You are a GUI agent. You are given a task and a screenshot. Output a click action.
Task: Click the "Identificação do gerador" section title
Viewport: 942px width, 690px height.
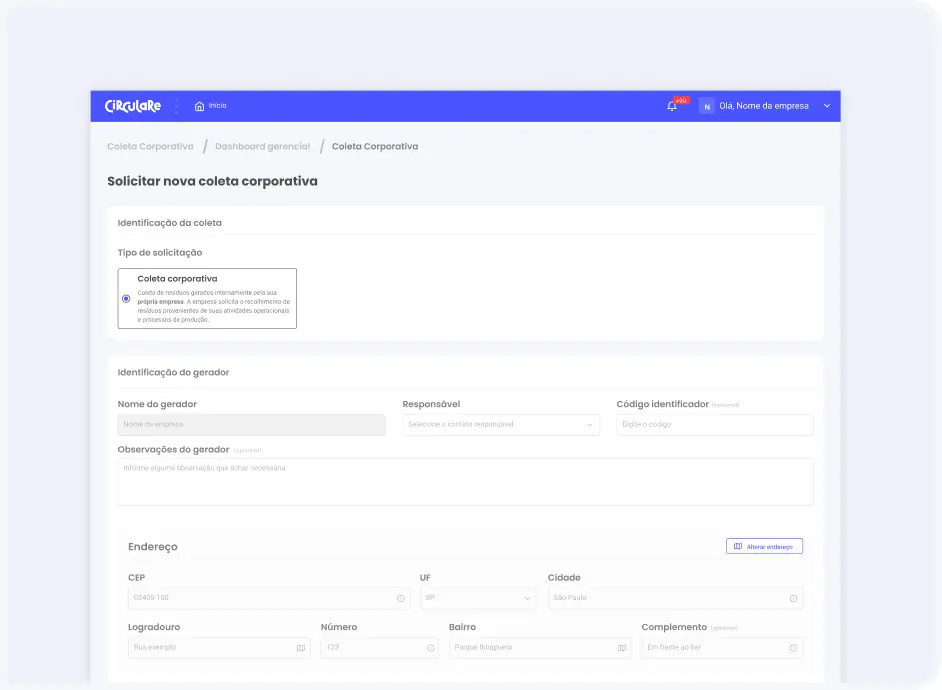[x=173, y=372]
